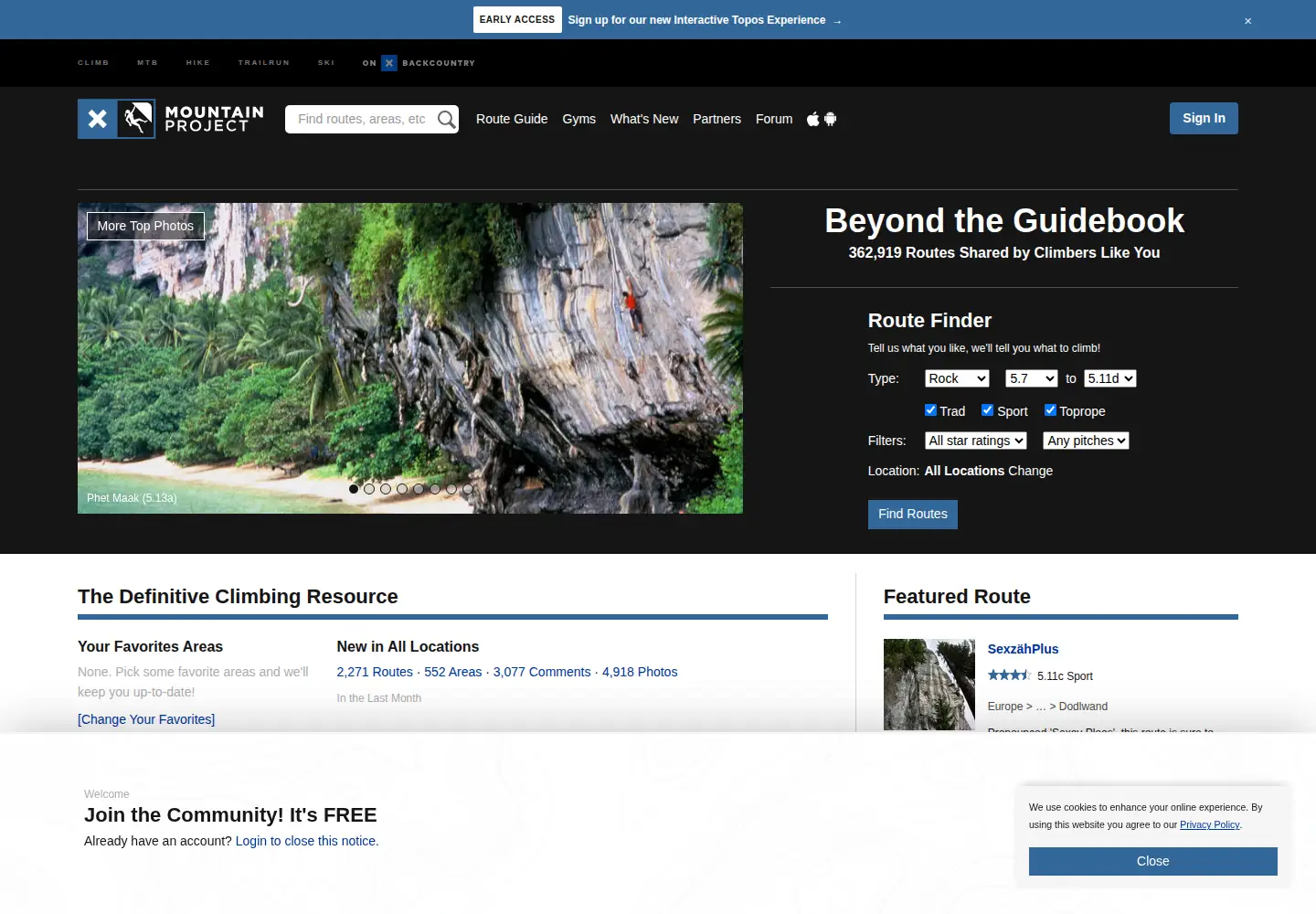Image resolution: width=1316 pixels, height=914 pixels.
Task: Open the HIKE site tab
Action: 198,63
